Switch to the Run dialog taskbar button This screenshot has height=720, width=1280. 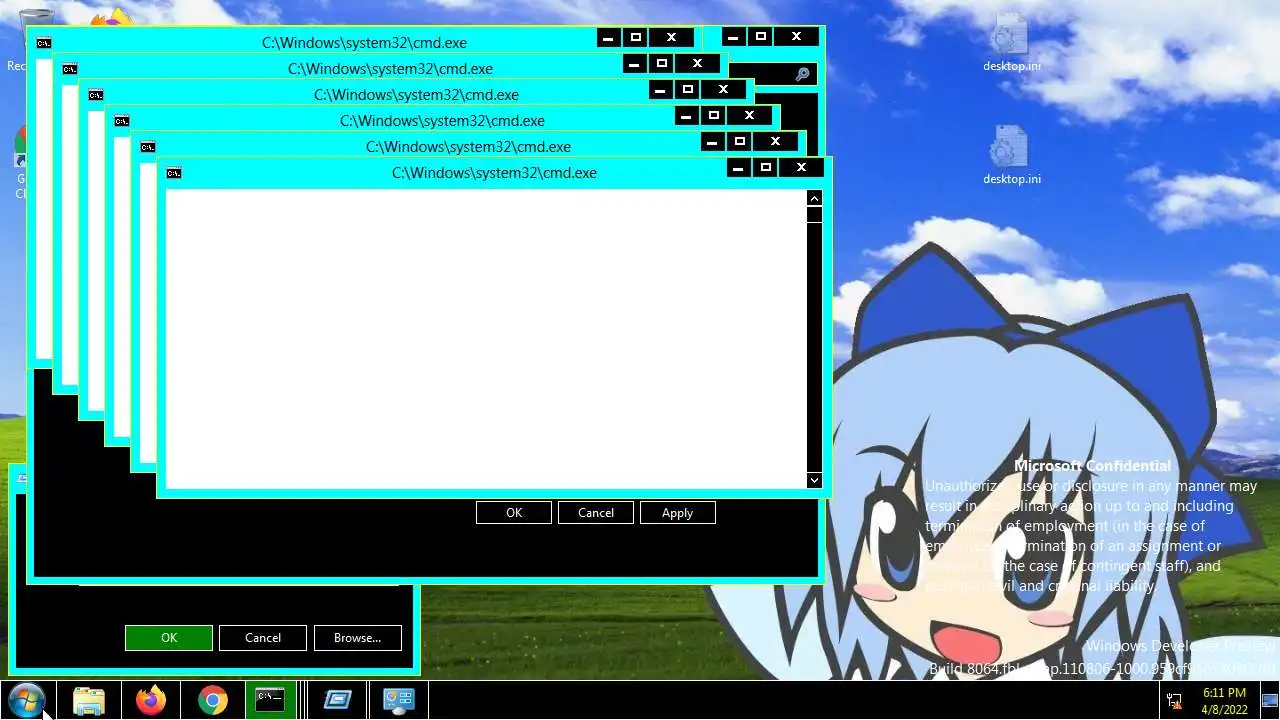coord(337,700)
